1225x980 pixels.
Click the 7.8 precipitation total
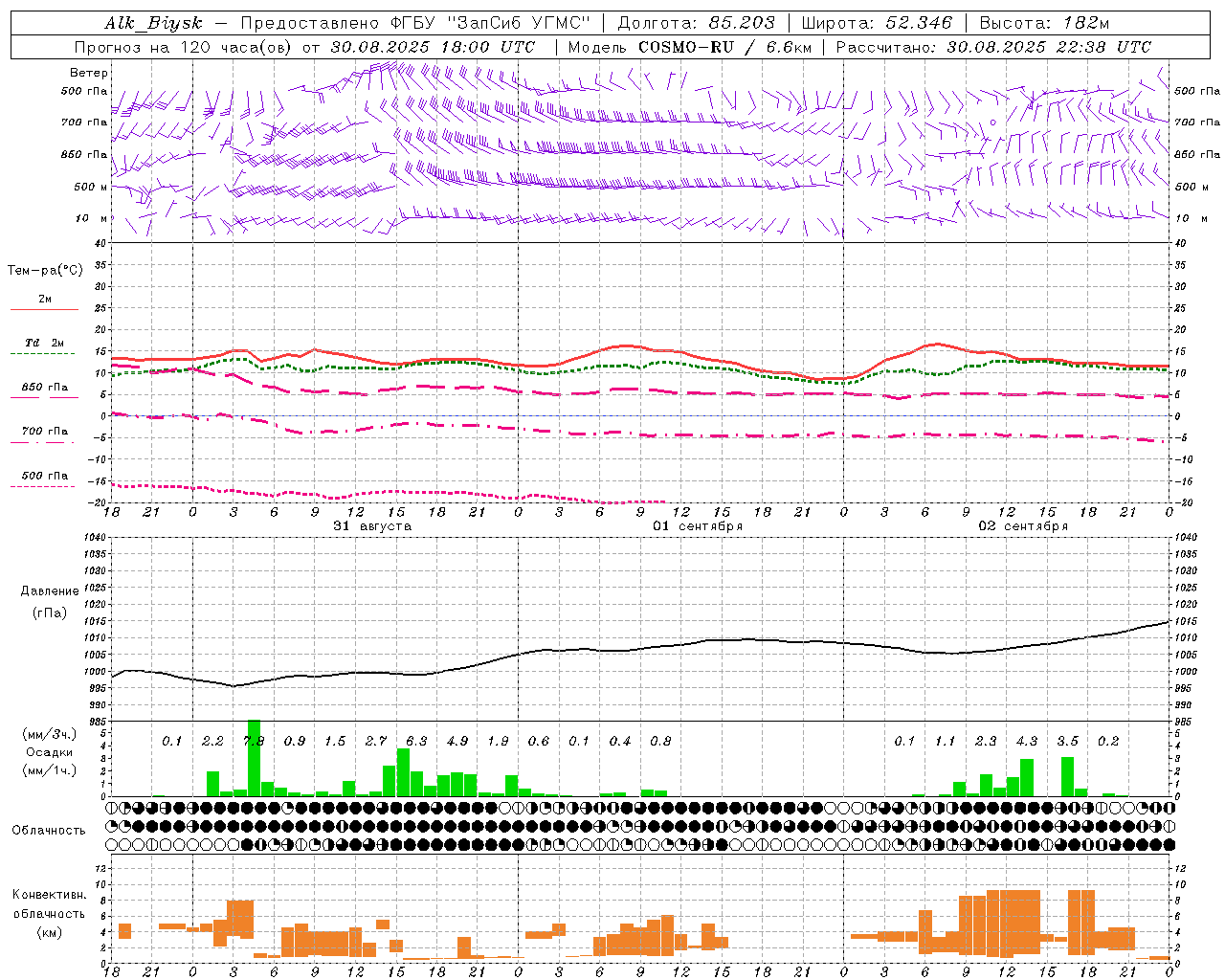click(x=254, y=742)
